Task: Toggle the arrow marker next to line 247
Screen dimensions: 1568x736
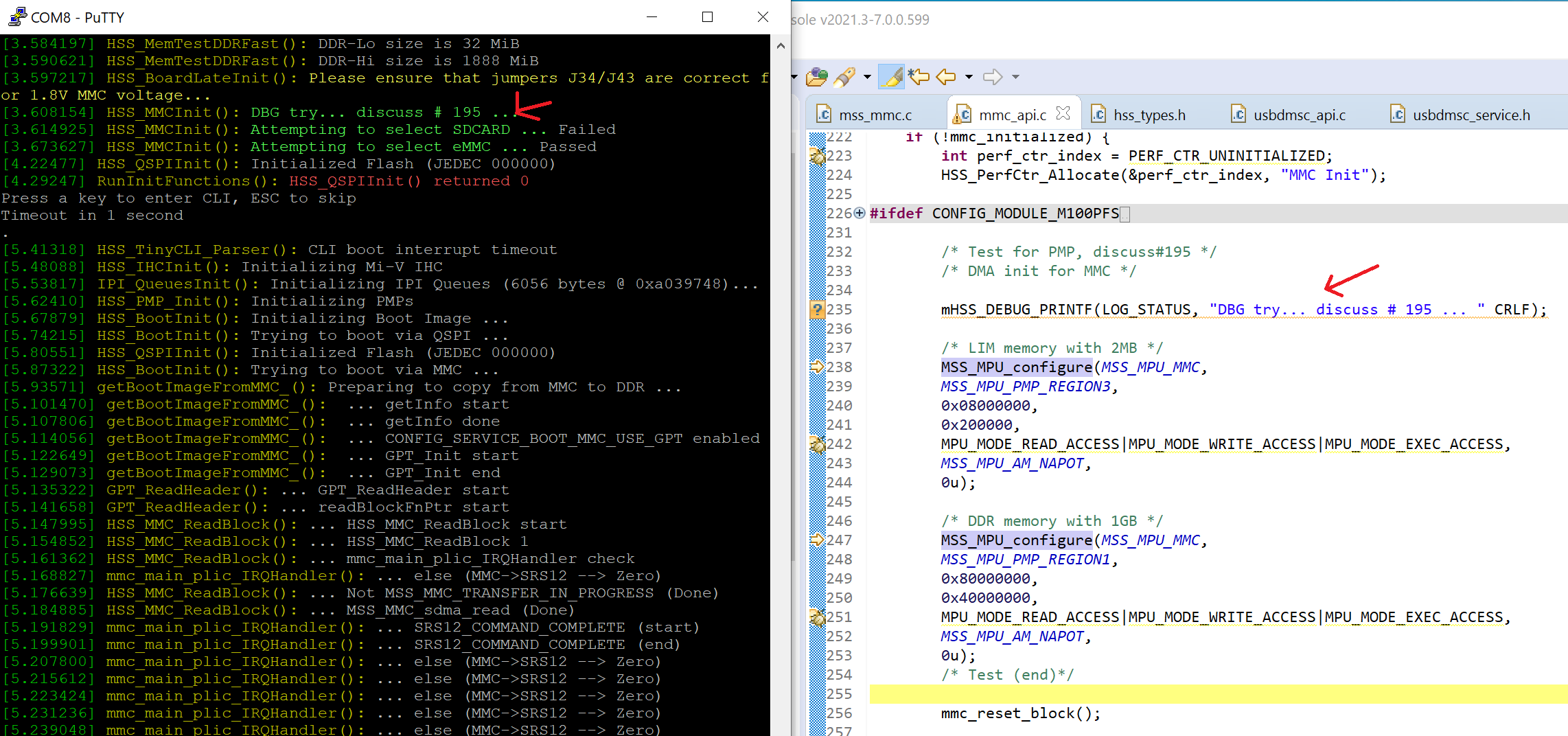Action: [x=817, y=540]
